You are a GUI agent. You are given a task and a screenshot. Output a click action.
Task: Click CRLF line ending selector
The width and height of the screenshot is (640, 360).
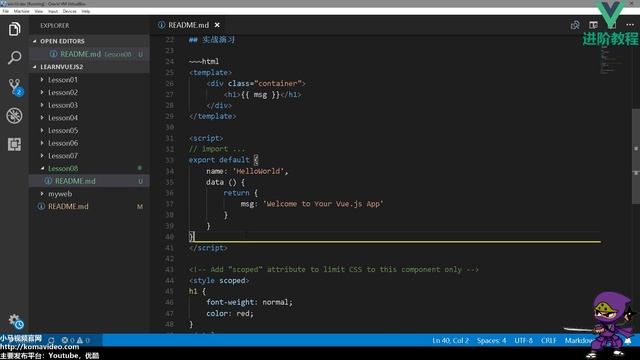[549, 340]
